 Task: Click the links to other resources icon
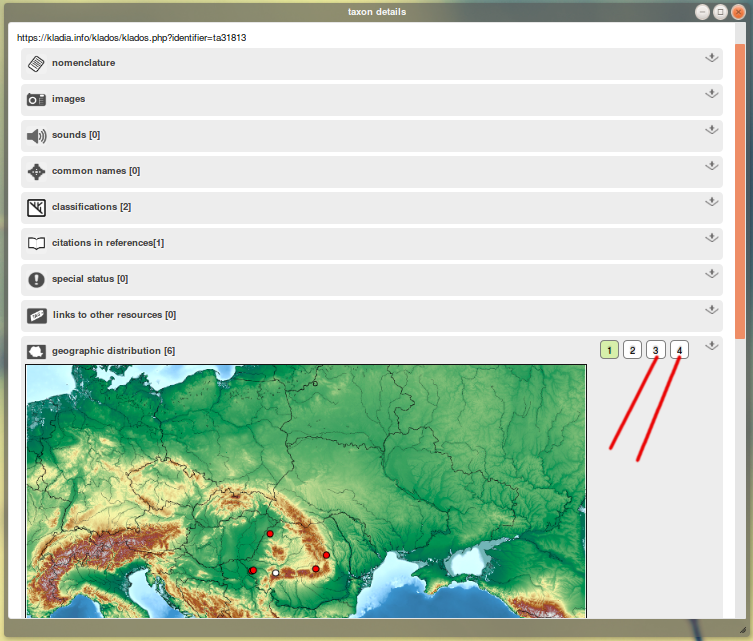point(36,315)
